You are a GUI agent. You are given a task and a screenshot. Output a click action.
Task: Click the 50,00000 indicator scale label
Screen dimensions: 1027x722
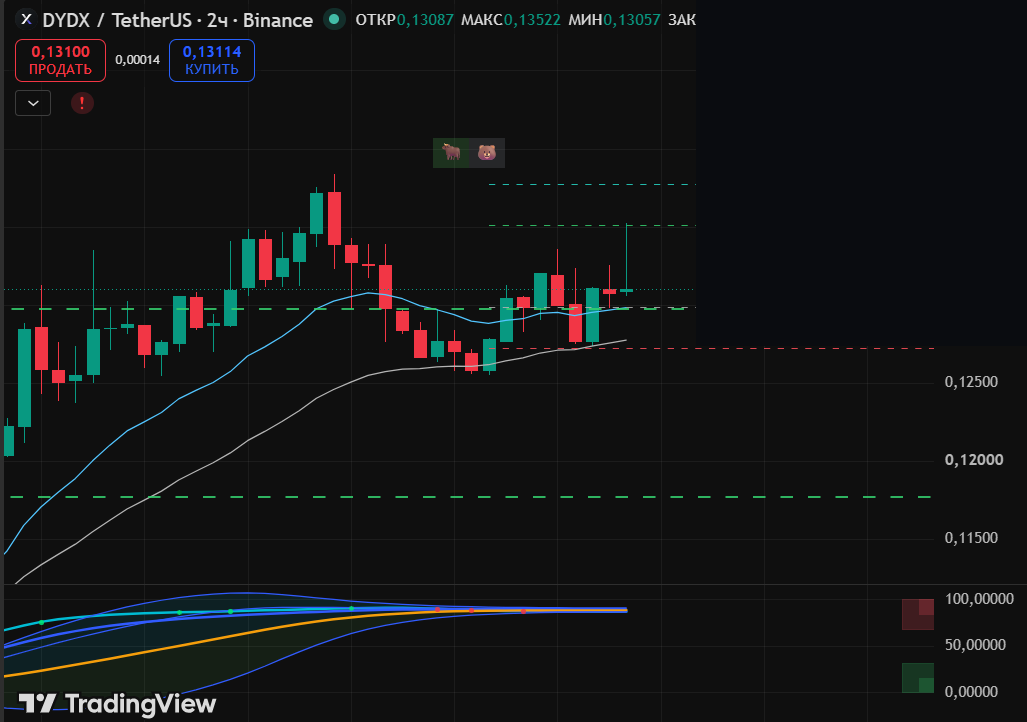(x=975, y=645)
